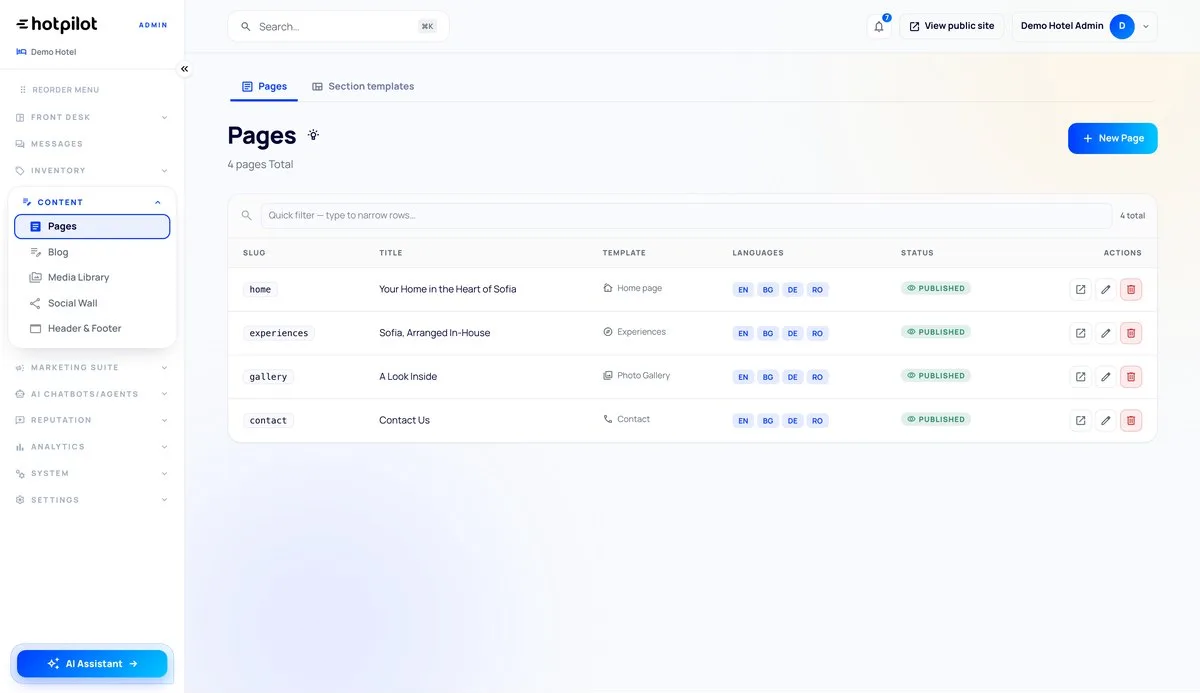Open Blog in the sidebar
Screen dimensions: 1200x693
(92, 252)
